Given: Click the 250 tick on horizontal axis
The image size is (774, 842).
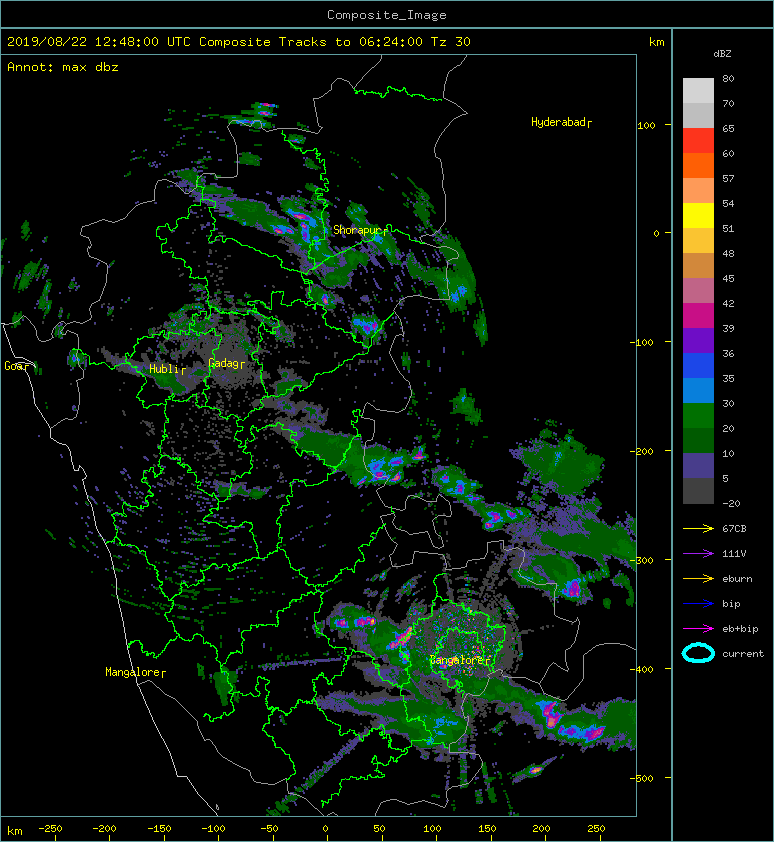Looking at the screenshot, I should [x=596, y=829].
